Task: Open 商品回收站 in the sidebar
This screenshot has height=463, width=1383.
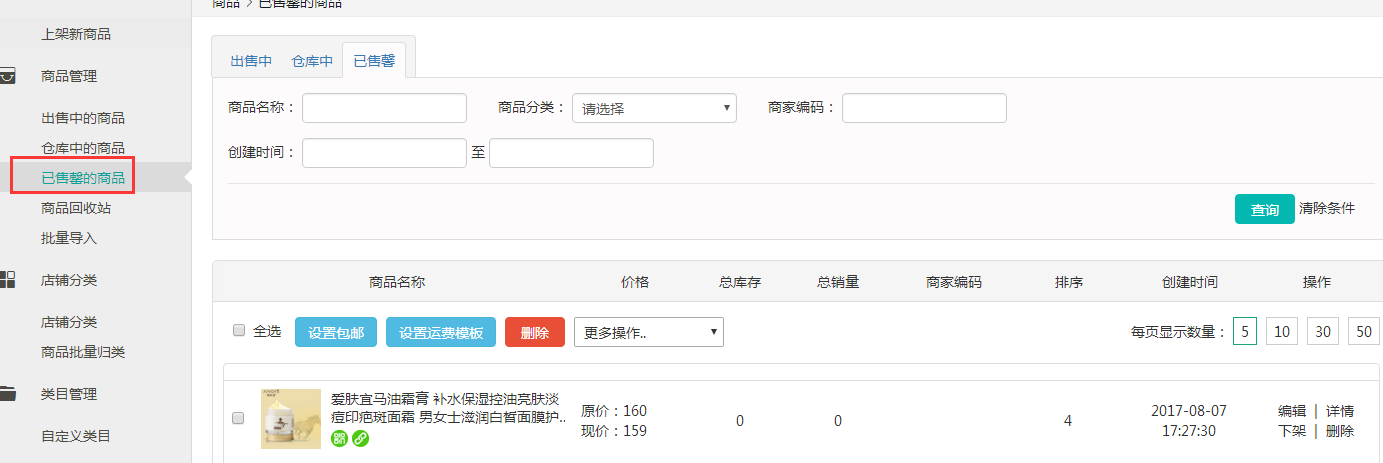Action: pos(76,208)
